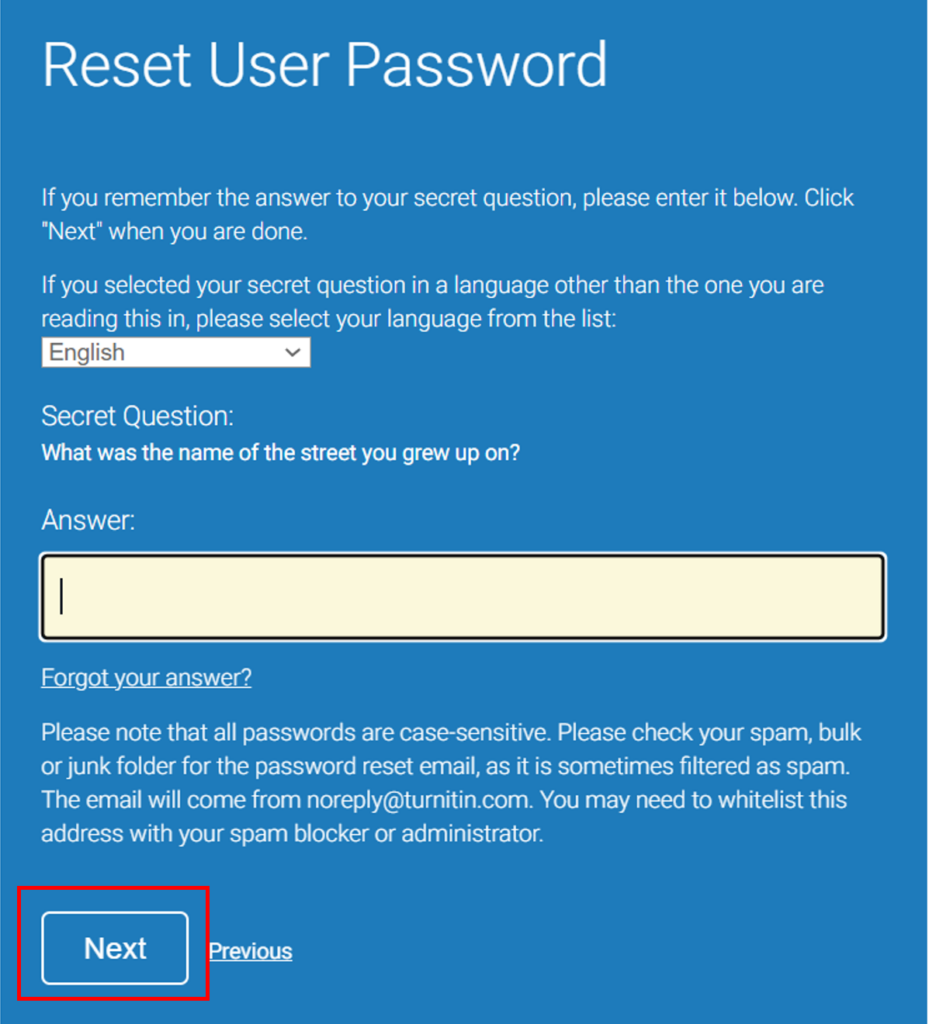Viewport: 929px width, 1024px height.
Task: Open the "Forgot your answer?" link
Action: [x=146, y=678]
